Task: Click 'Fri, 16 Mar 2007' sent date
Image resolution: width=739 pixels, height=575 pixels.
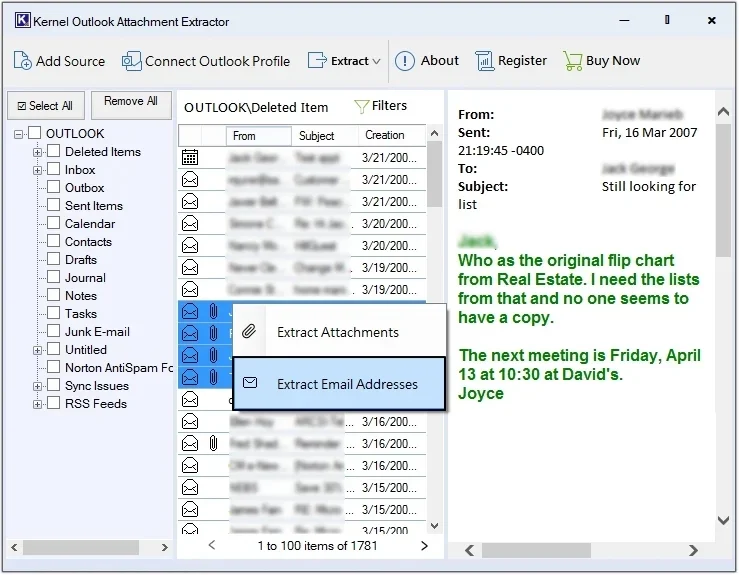Action: (x=649, y=132)
